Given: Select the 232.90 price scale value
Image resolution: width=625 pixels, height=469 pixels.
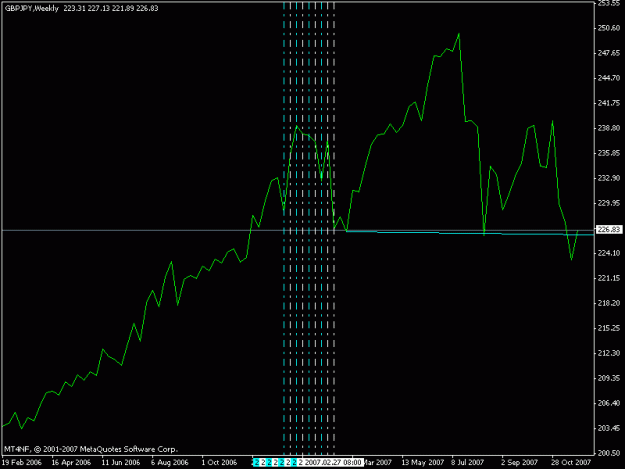Looking at the screenshot, I should point(609,178).
